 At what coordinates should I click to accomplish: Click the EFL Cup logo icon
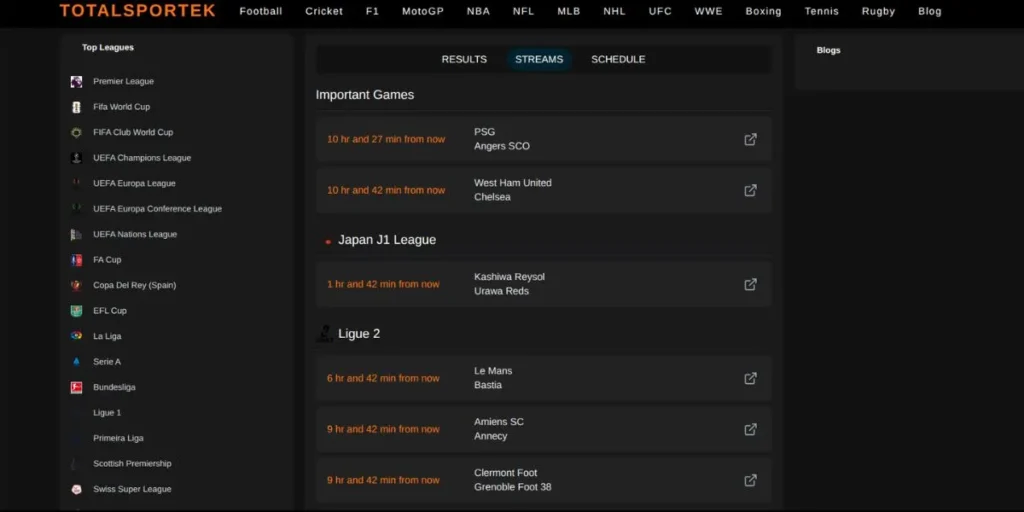tap(76, 311)
